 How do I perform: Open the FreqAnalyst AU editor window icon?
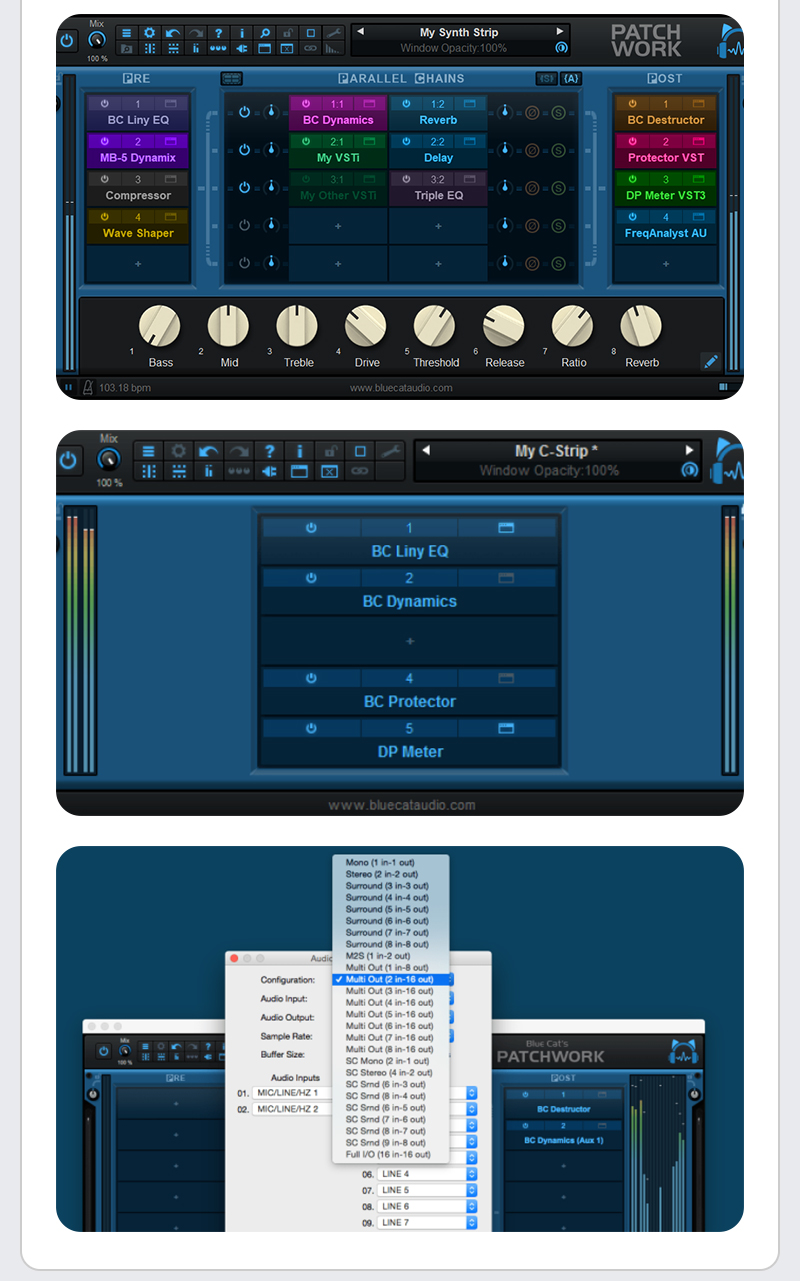[x=701, y=217]
